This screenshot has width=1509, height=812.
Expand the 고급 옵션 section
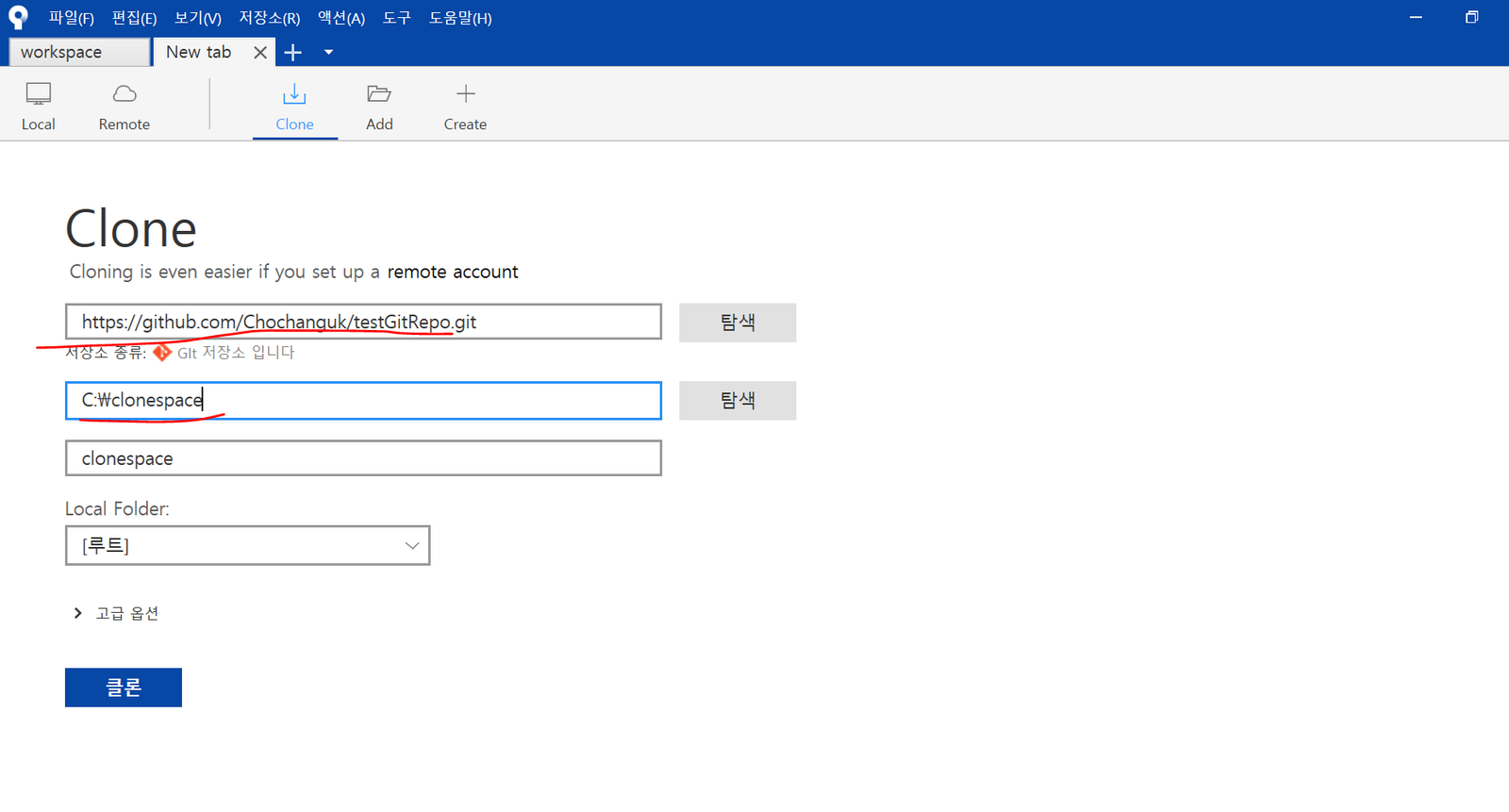tap(116, 613)
